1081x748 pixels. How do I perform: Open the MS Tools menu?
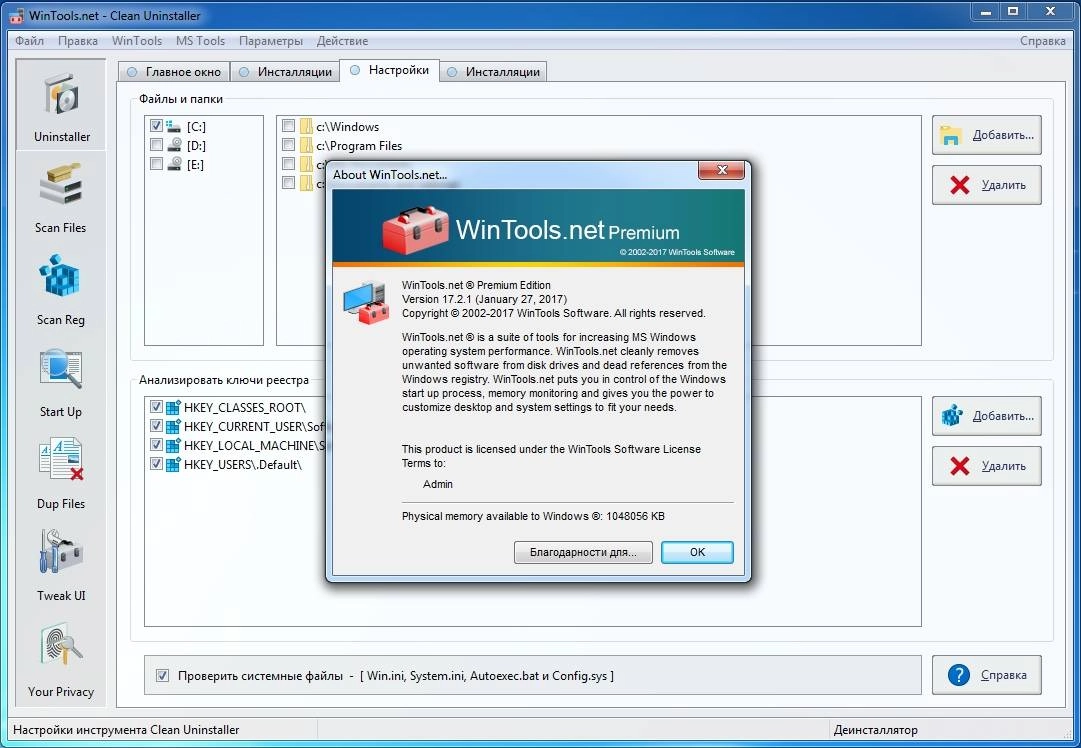coord(200,41)
